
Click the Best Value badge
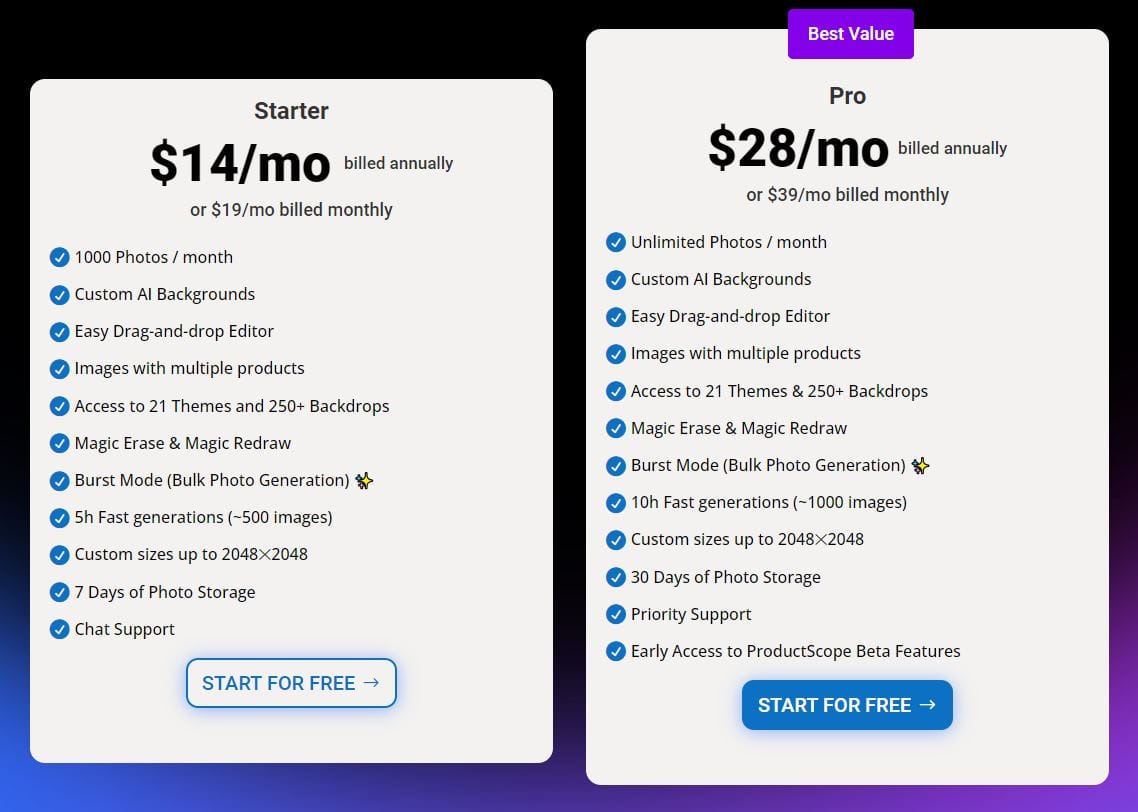(x=851, y=33)
